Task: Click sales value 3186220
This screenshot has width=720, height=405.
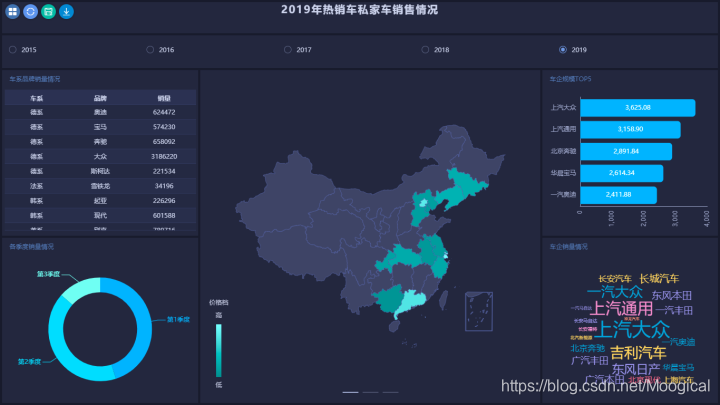Action: click(x=164, y=156)
